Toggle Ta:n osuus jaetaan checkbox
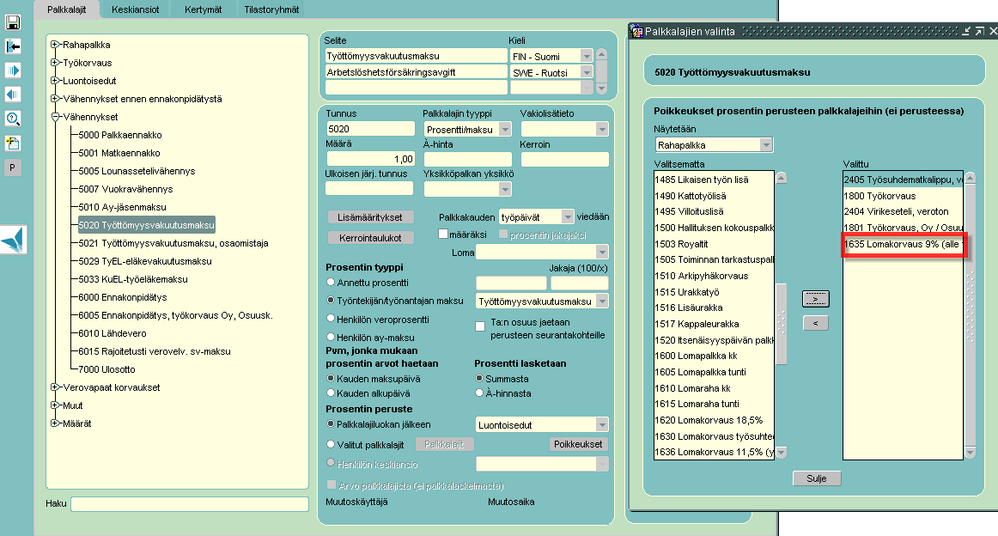 tap(480, 327)
